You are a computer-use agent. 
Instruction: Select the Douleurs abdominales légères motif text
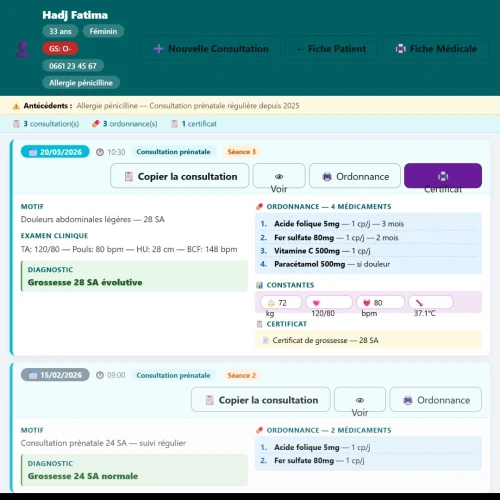[93, 220]
